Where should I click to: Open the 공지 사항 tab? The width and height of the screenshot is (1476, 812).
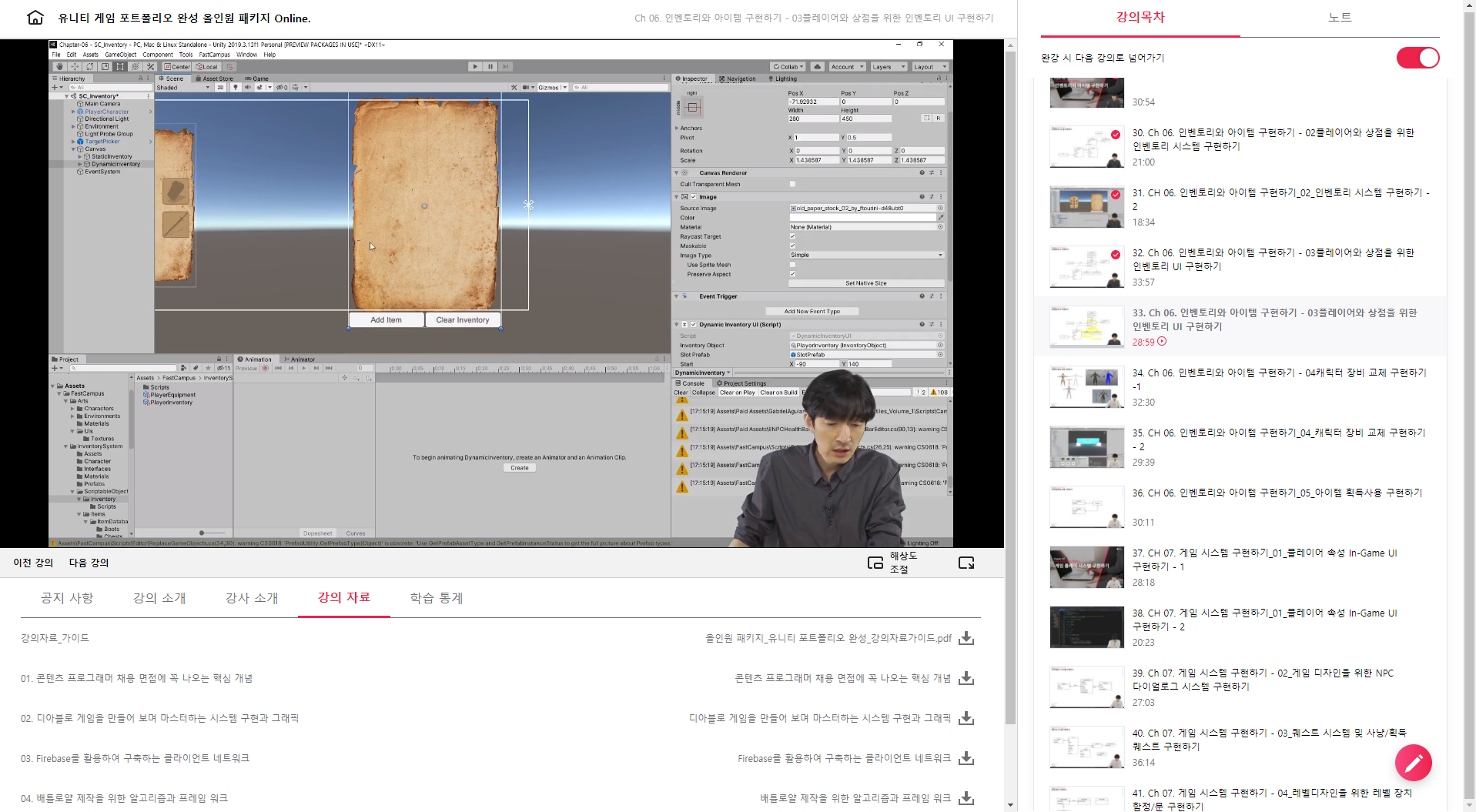pos(67,598)
